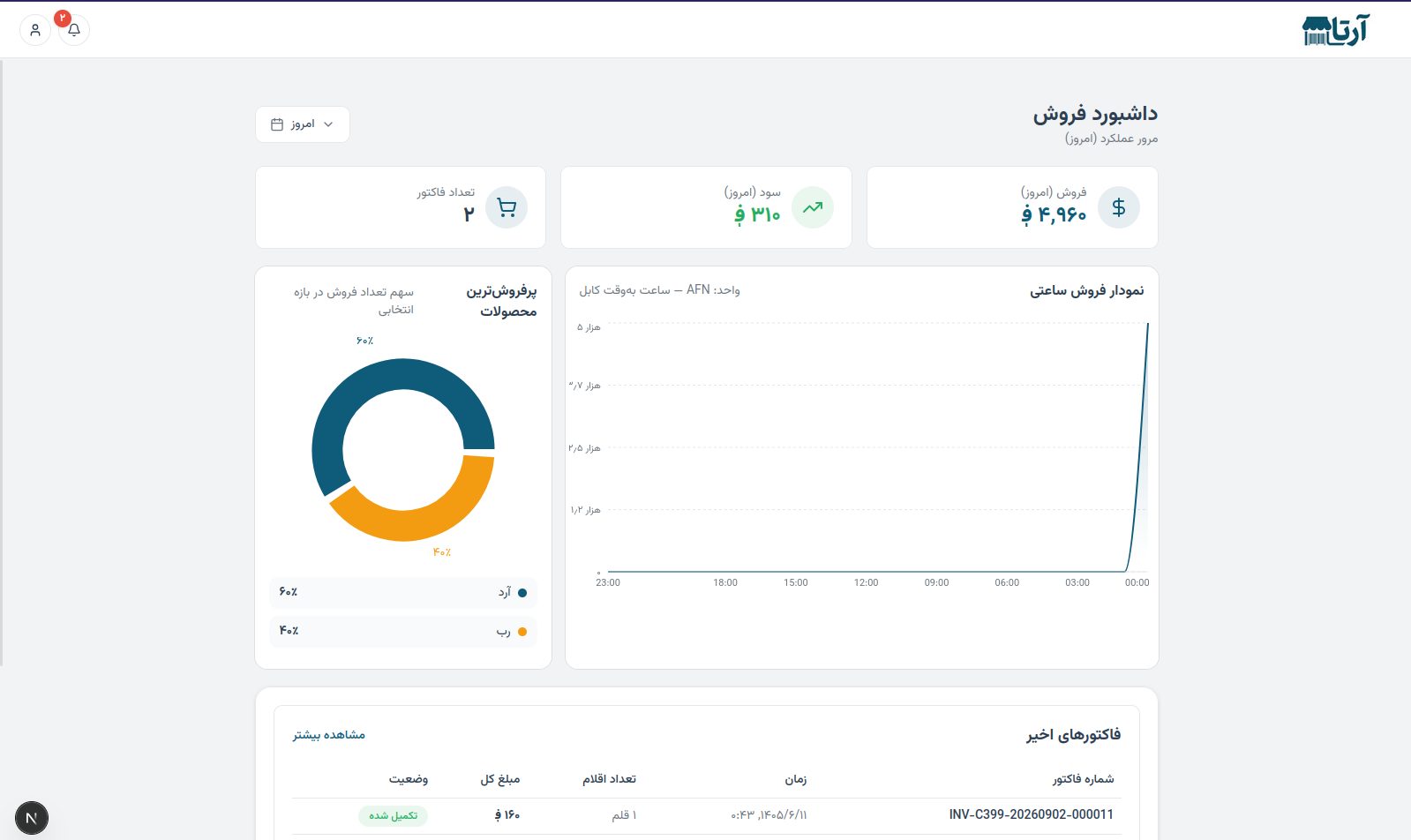Click the تعداد اقلام column header
This screenshot has height=840, width=1411.
click(x=609, y=779)
